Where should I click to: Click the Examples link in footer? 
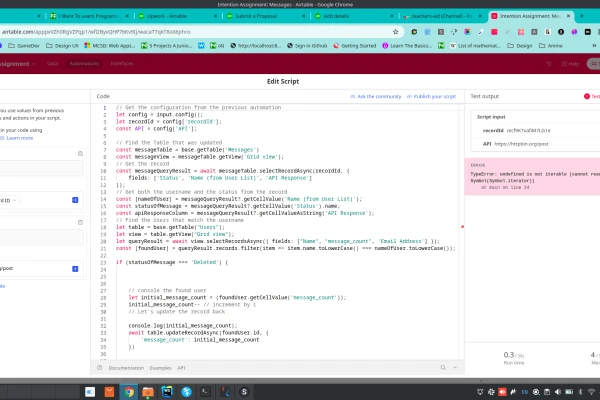(162, 368)
